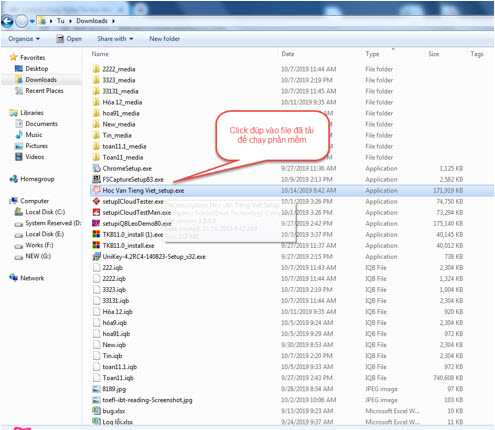This screenshot has height=430, width=495.
Task: Sort by the Type column header
Action: [372, 54]
